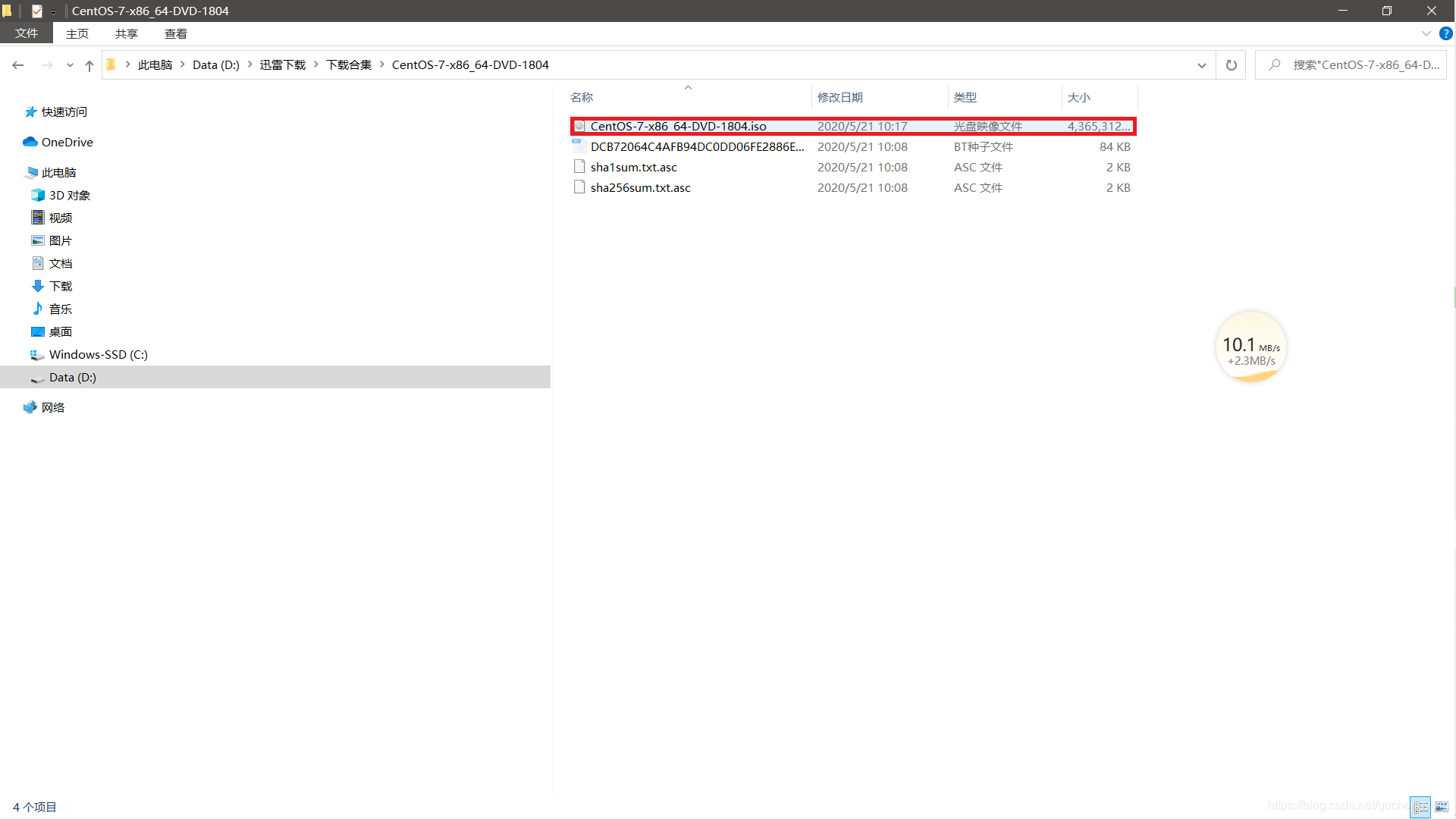Switch to the 共享 ribbon tab
The width and height of the screenshot is (1456, 819).
127,33
